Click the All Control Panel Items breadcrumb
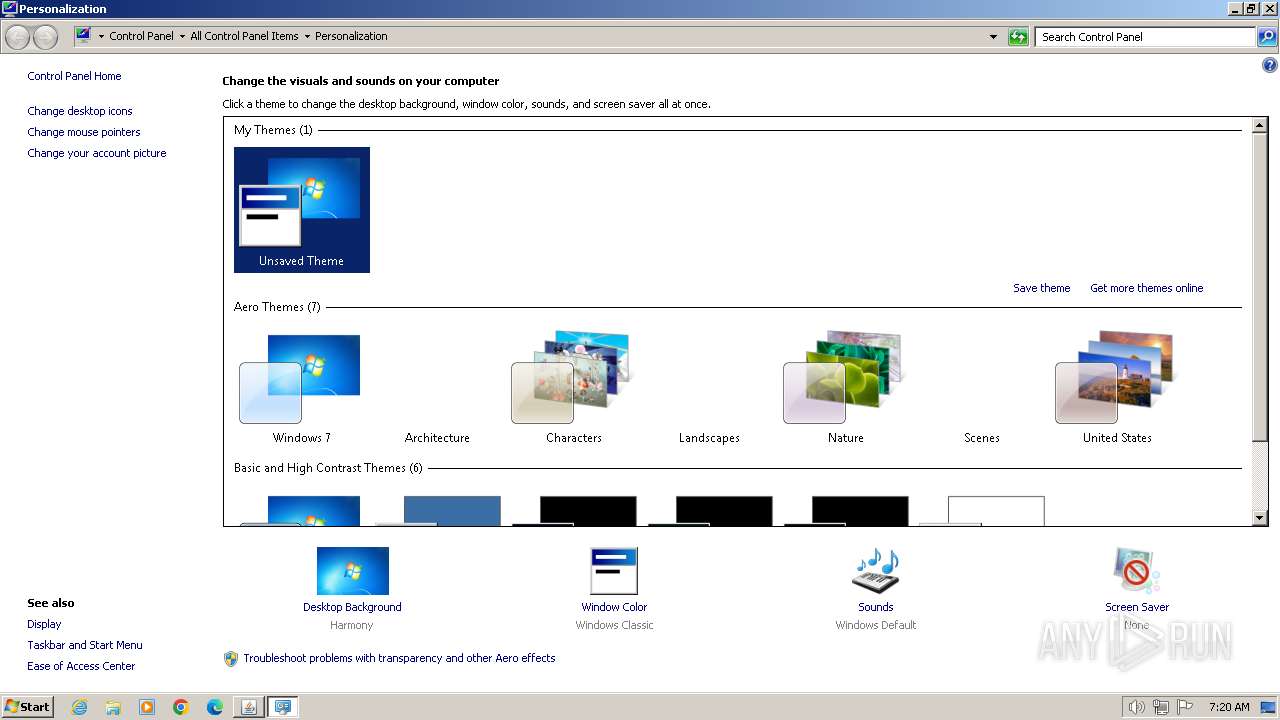The height and width of the screenshot is (720, 1280). tap(244, 36)
